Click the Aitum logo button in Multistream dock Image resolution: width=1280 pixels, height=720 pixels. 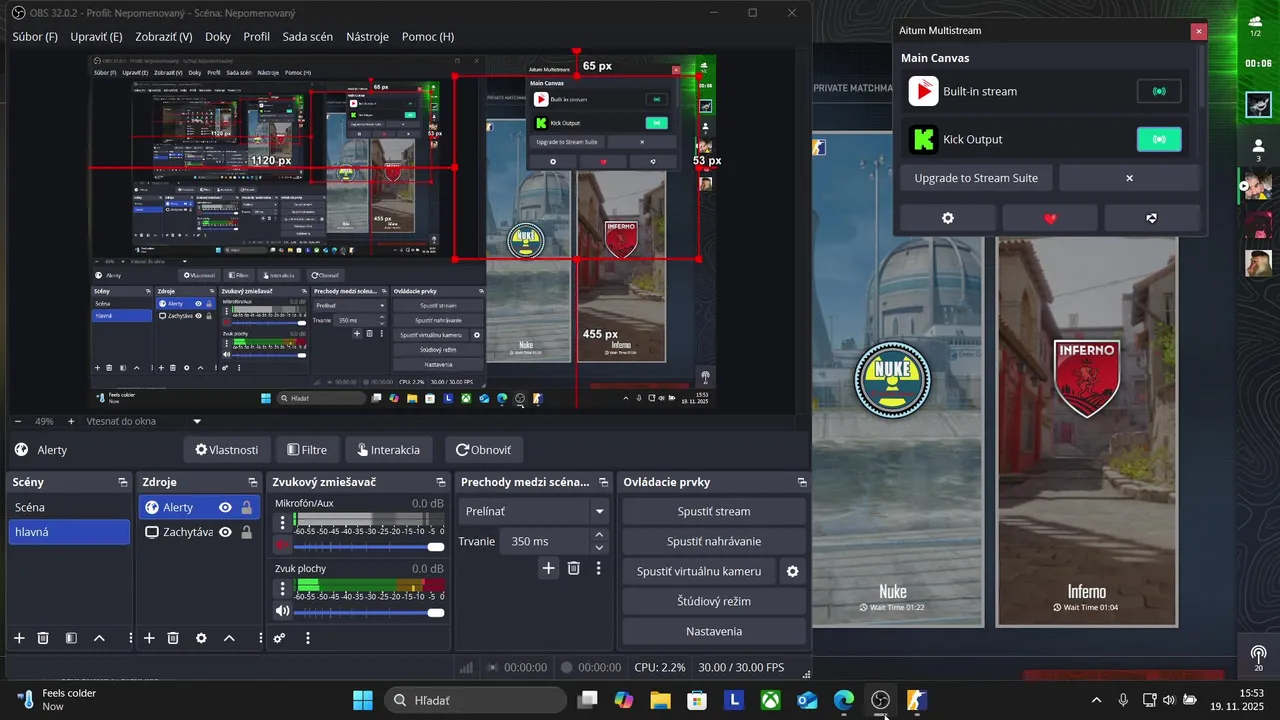point(1152,218)
